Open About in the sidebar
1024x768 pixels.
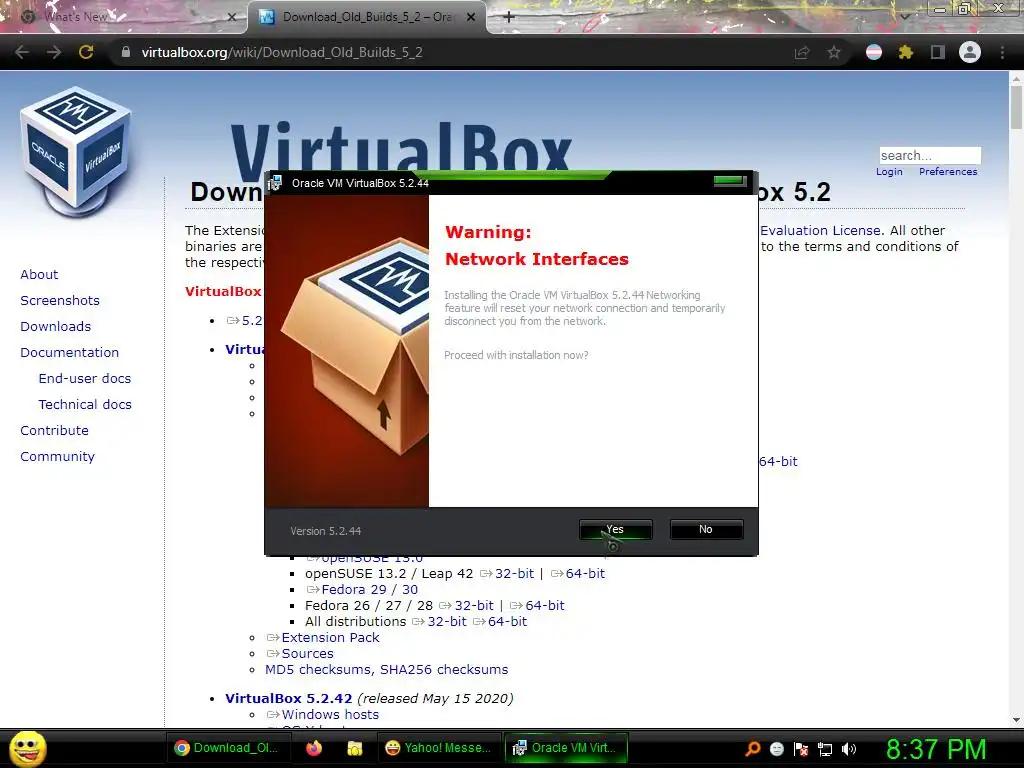tap(39, 274)
